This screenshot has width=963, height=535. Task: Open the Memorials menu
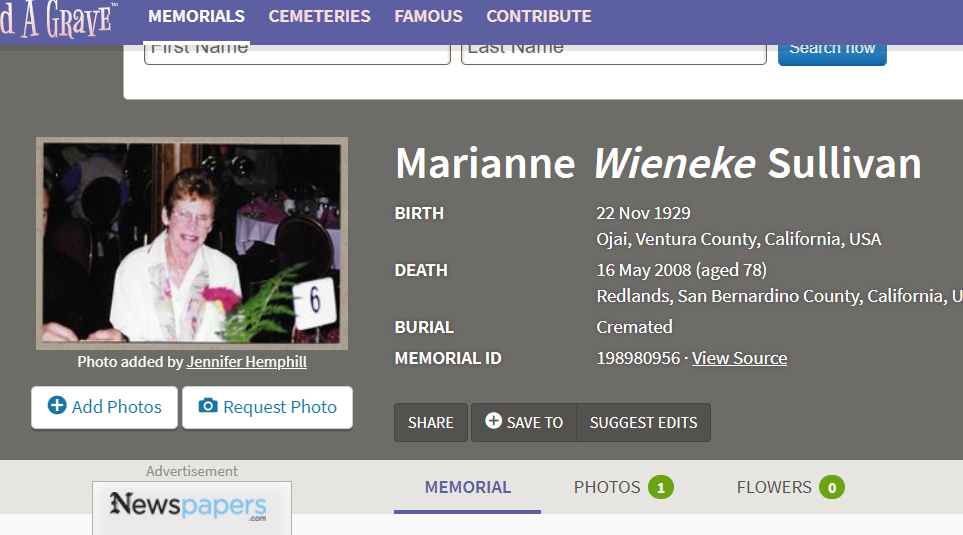[x=197, y=16]
